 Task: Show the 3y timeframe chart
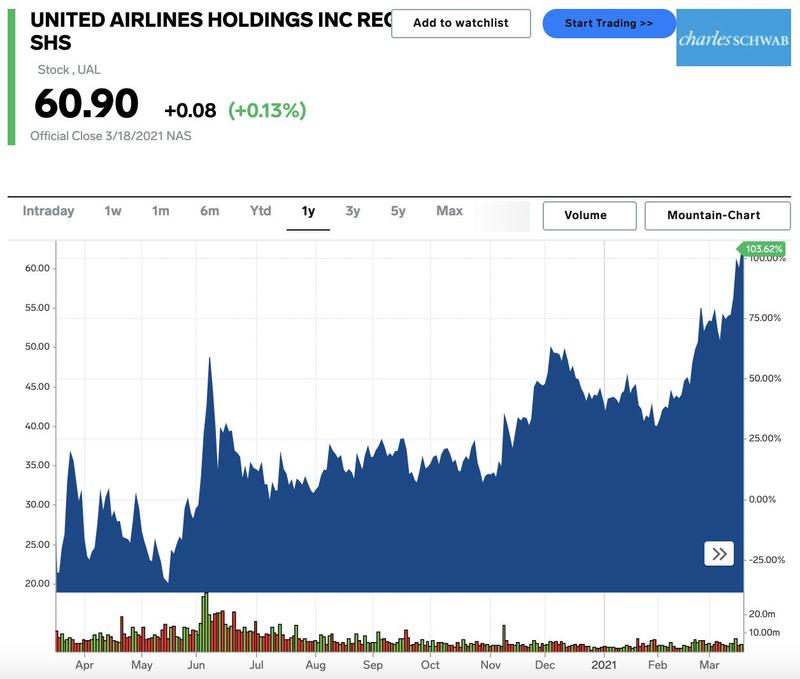353,211
